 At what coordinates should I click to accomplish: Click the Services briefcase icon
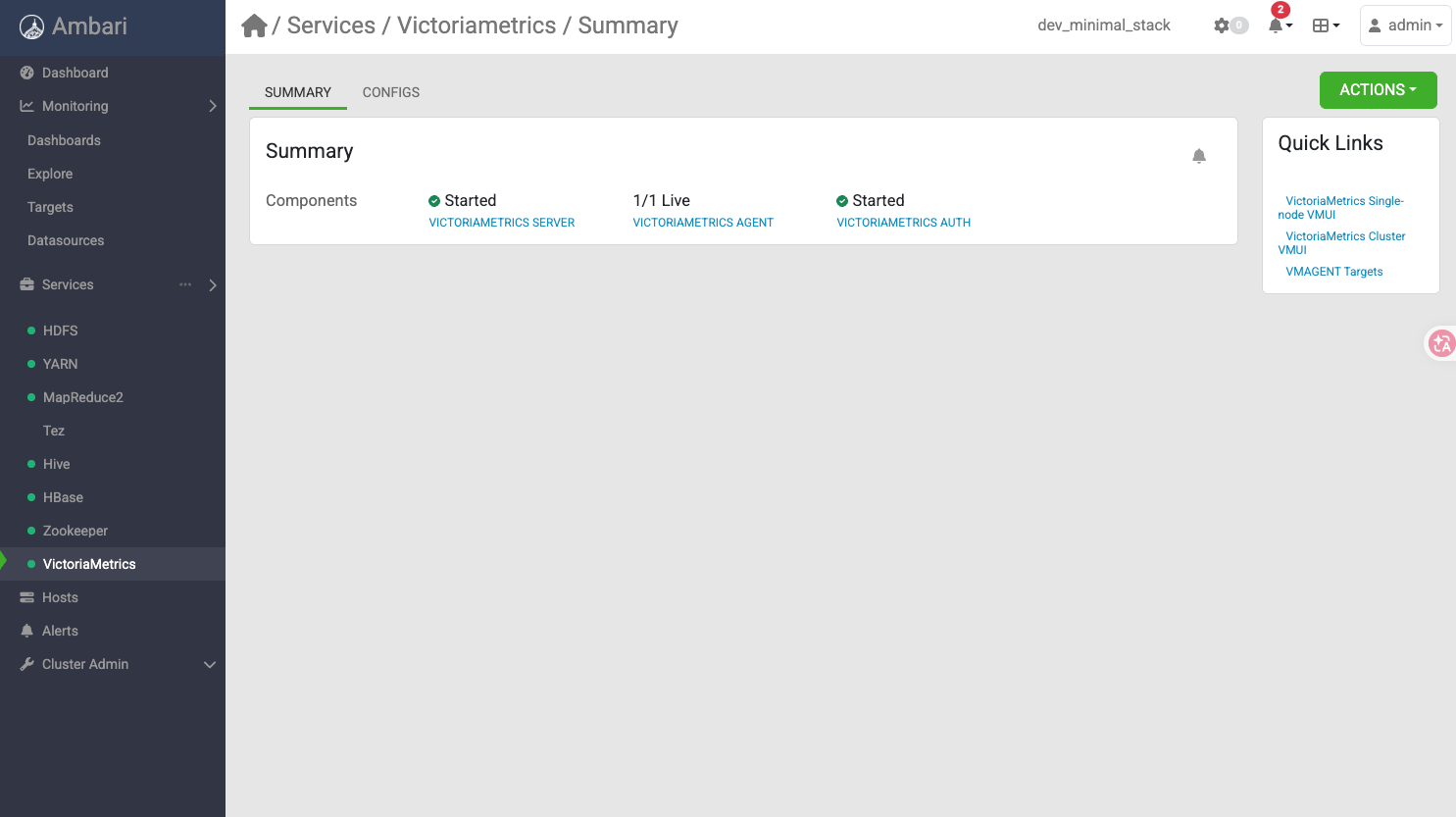click(26, 284)
